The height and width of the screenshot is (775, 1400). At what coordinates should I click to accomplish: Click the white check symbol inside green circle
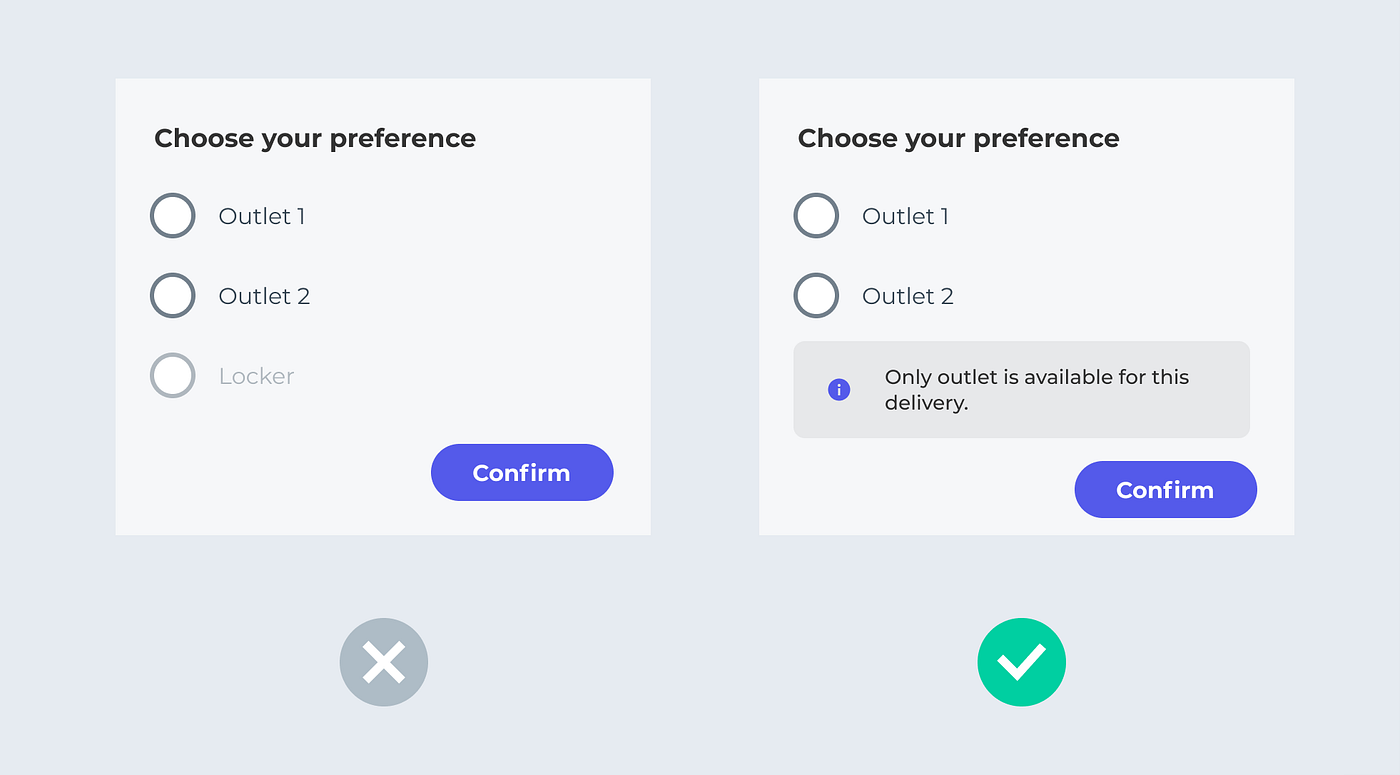[1021, 662]
